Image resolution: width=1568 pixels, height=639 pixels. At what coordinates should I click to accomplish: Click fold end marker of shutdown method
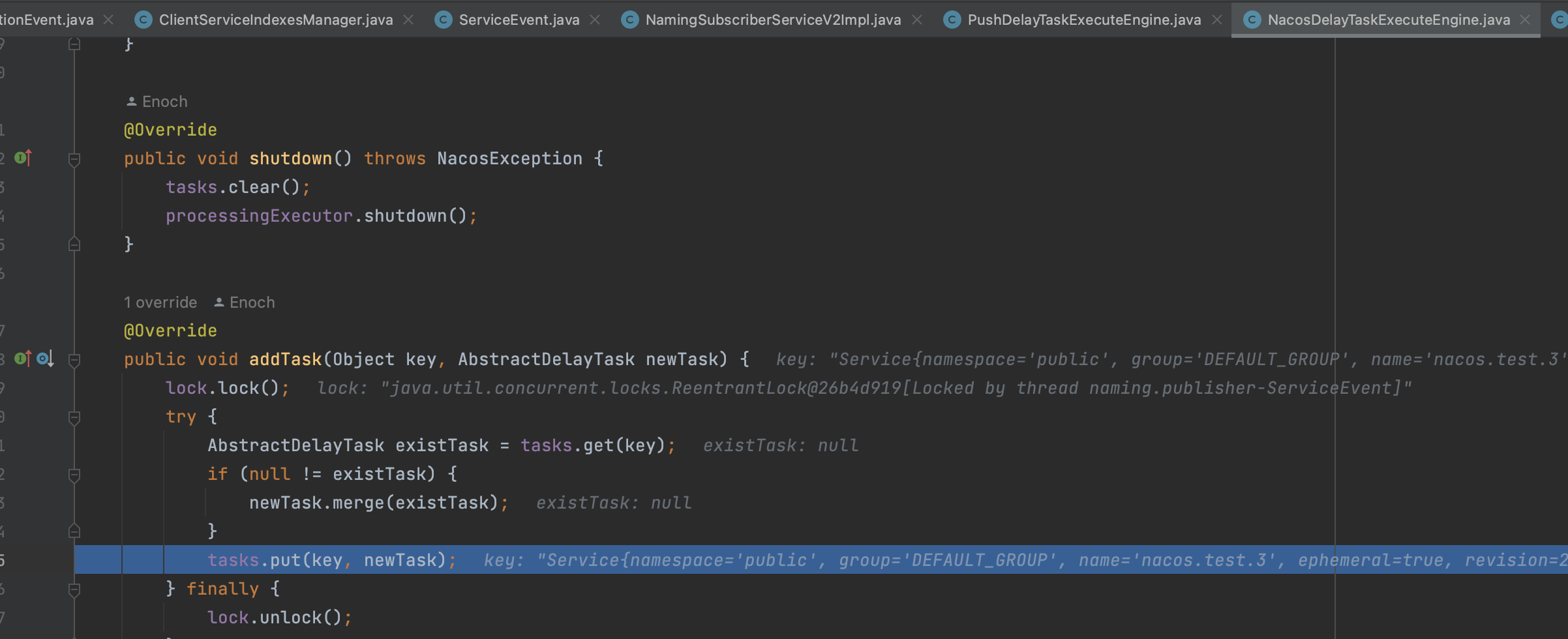click(74, 245)
